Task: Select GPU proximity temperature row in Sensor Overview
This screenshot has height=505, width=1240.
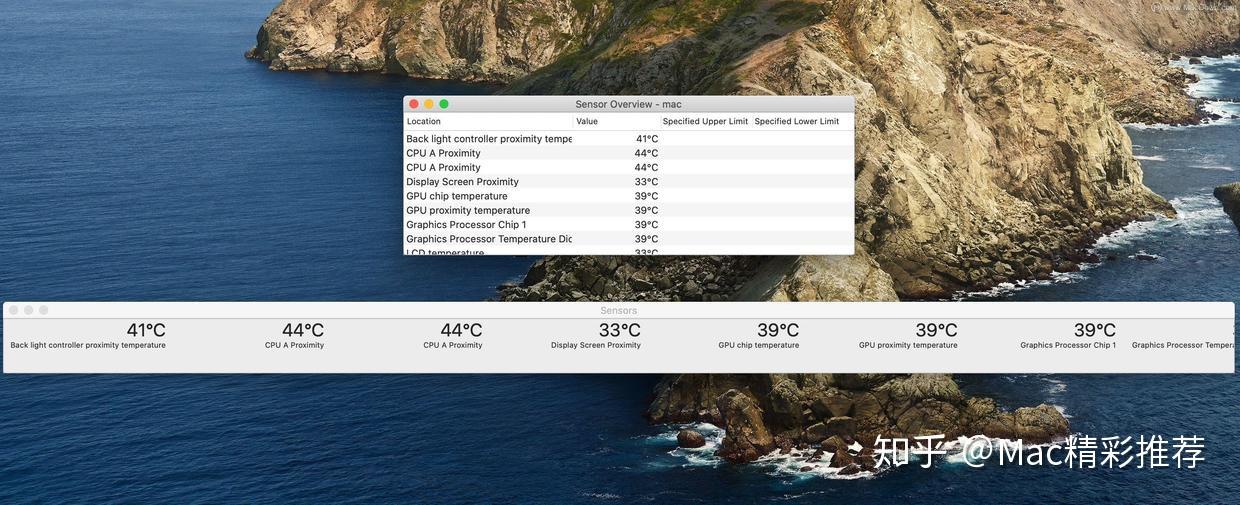Action: pos(629,210)
